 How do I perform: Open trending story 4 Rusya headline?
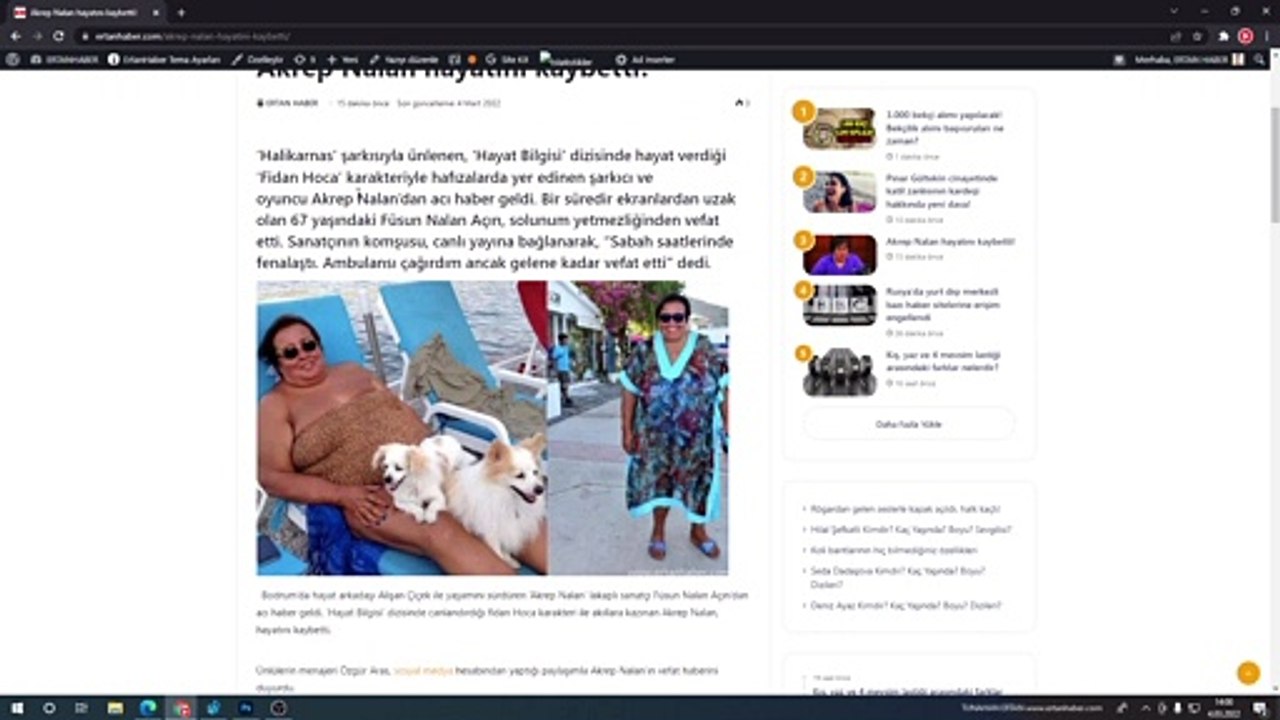coord(942,304)
